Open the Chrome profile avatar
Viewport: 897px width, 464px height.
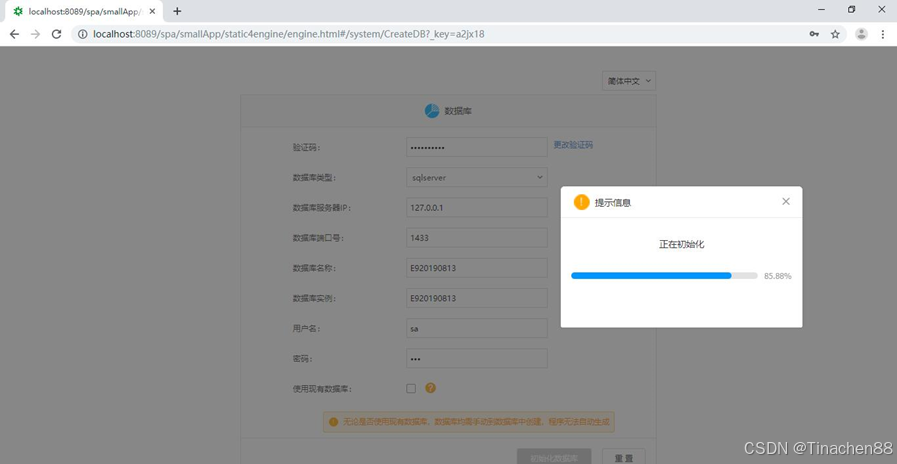(x=861, y=34)
